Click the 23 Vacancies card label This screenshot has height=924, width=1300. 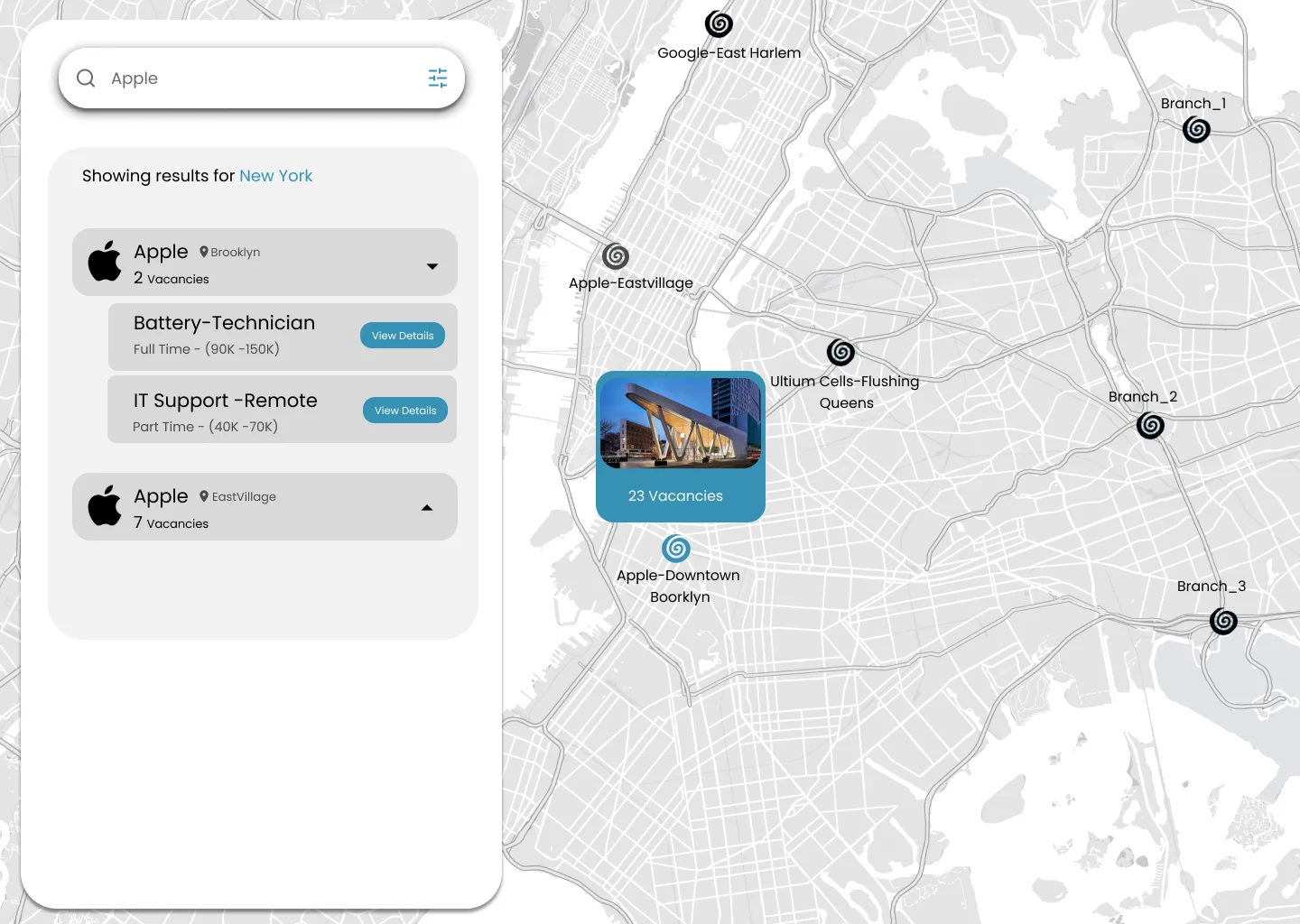(675, 496)
